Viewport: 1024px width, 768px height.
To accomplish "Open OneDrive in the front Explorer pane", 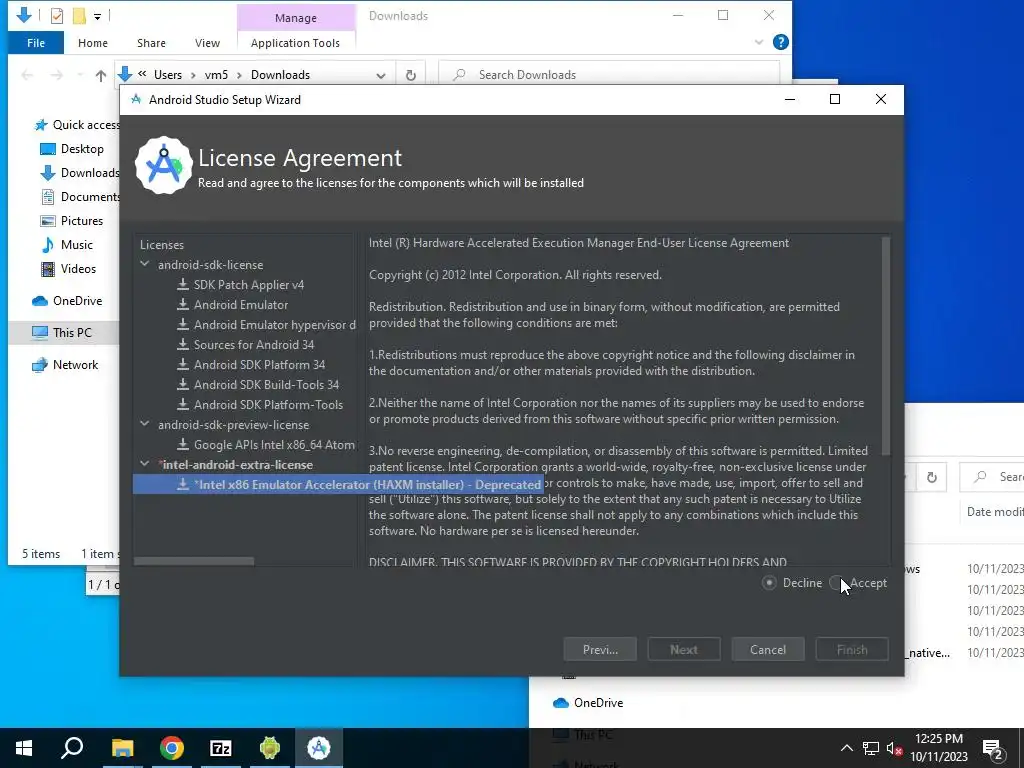I will (x=67, y=301).
